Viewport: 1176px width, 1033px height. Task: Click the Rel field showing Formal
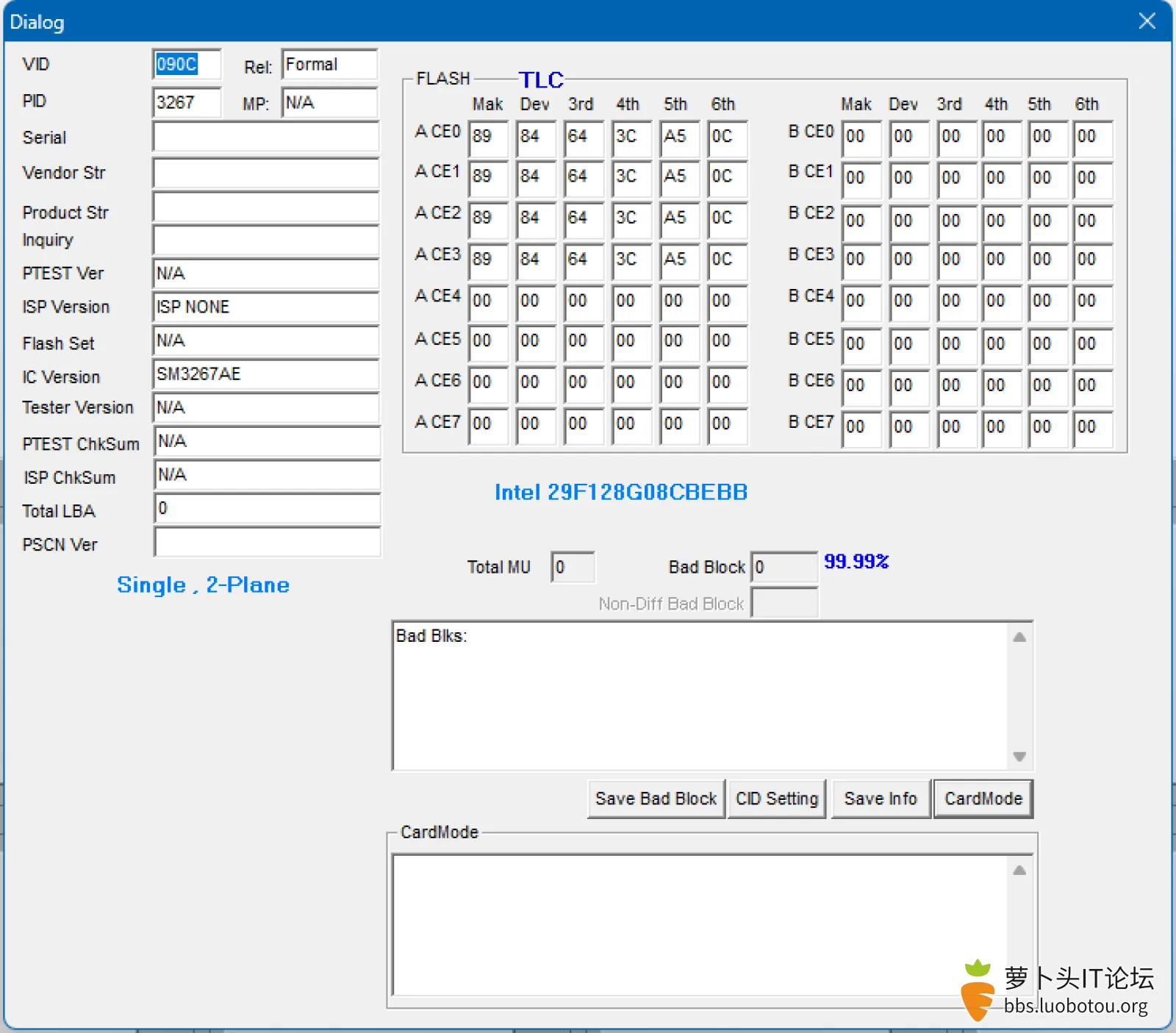pos(329,65)
